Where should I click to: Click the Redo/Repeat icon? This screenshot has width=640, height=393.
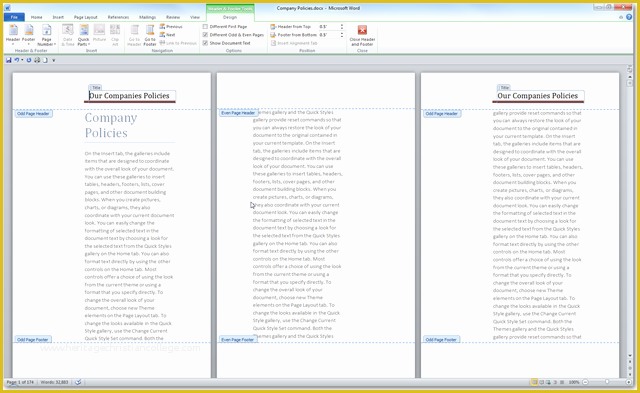(29, 60)
